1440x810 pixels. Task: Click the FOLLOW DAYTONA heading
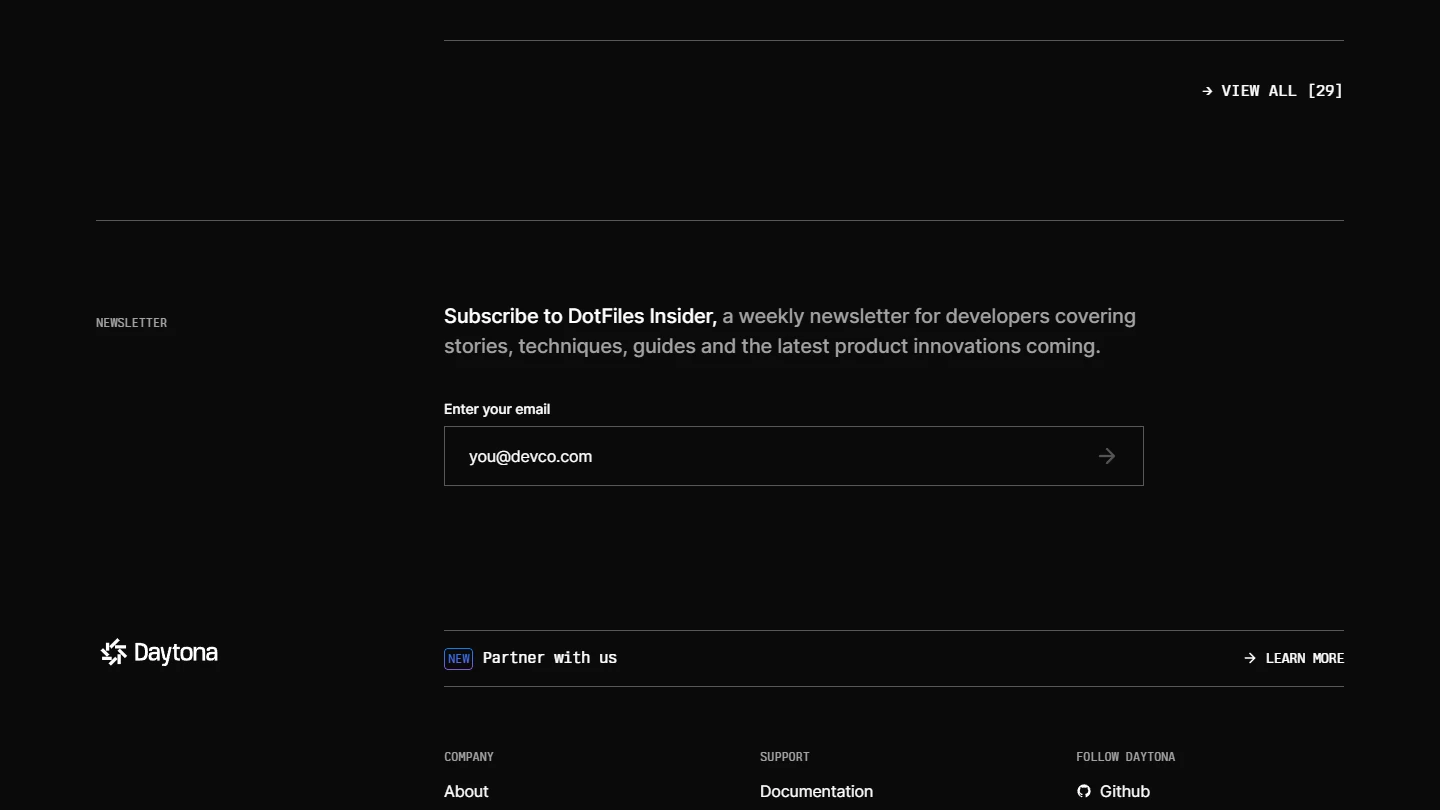coord(1125,757)
